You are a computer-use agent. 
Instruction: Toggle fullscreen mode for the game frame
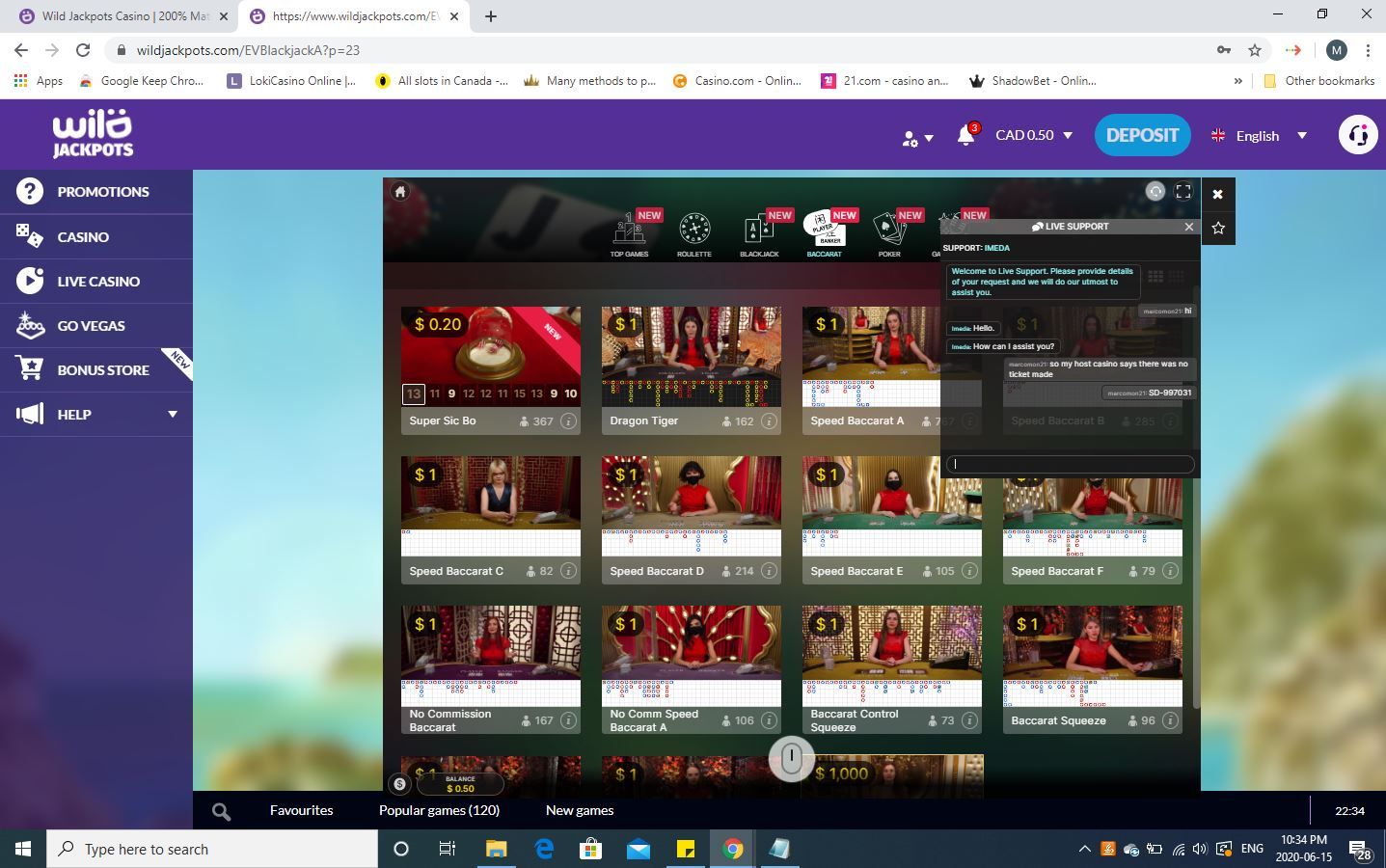pos(1183,191)
